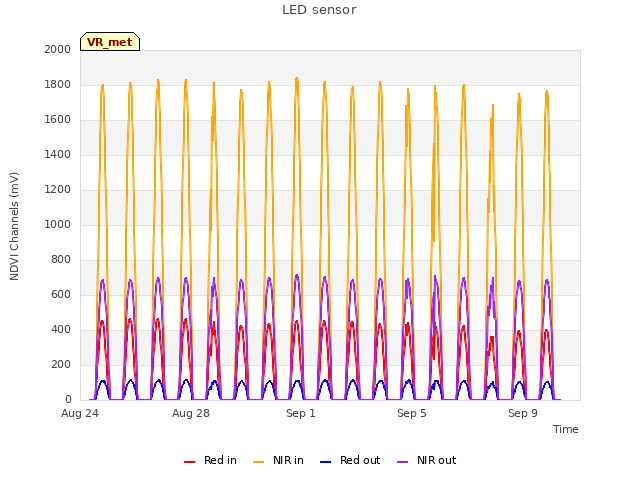Click the 1200 y-axis tick label
The height and width of the screenshot is (480, 640).
point(58,189)
